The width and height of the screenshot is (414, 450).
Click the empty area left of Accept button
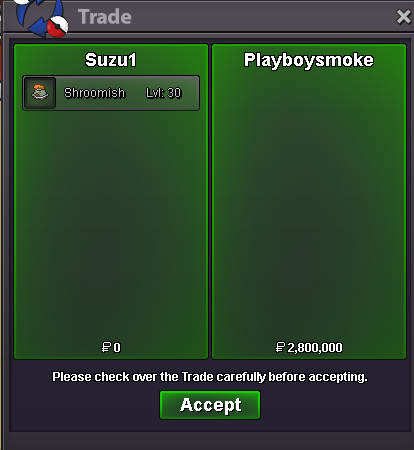(x=85, y=405)
